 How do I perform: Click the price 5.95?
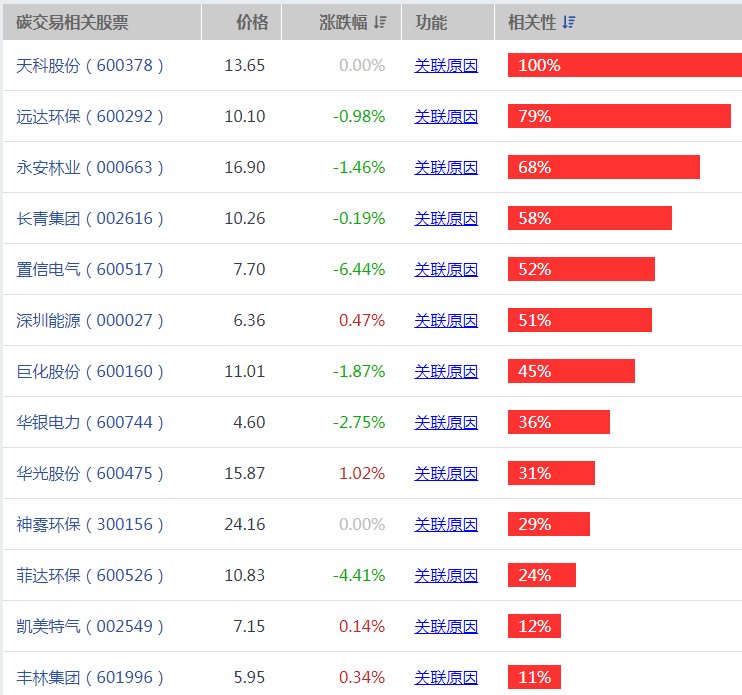pos(249,678)
